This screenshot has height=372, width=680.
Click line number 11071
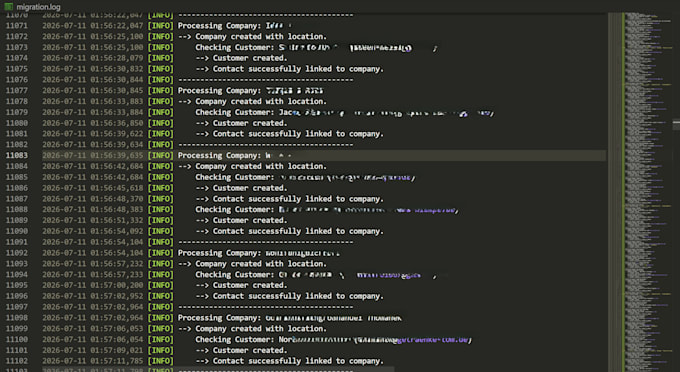click(x=16, y=26)
